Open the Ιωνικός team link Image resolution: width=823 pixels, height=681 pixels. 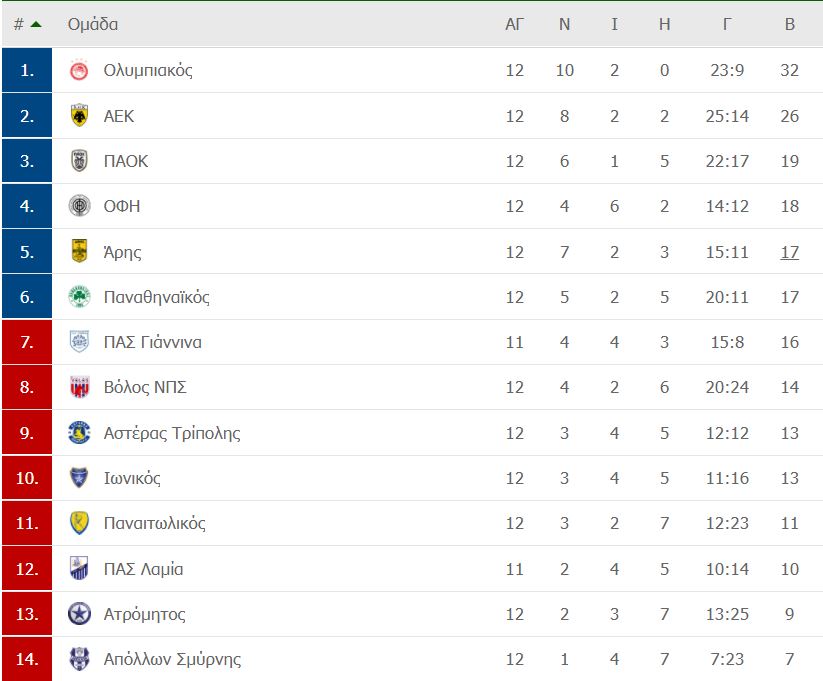[x=132, y=478]
